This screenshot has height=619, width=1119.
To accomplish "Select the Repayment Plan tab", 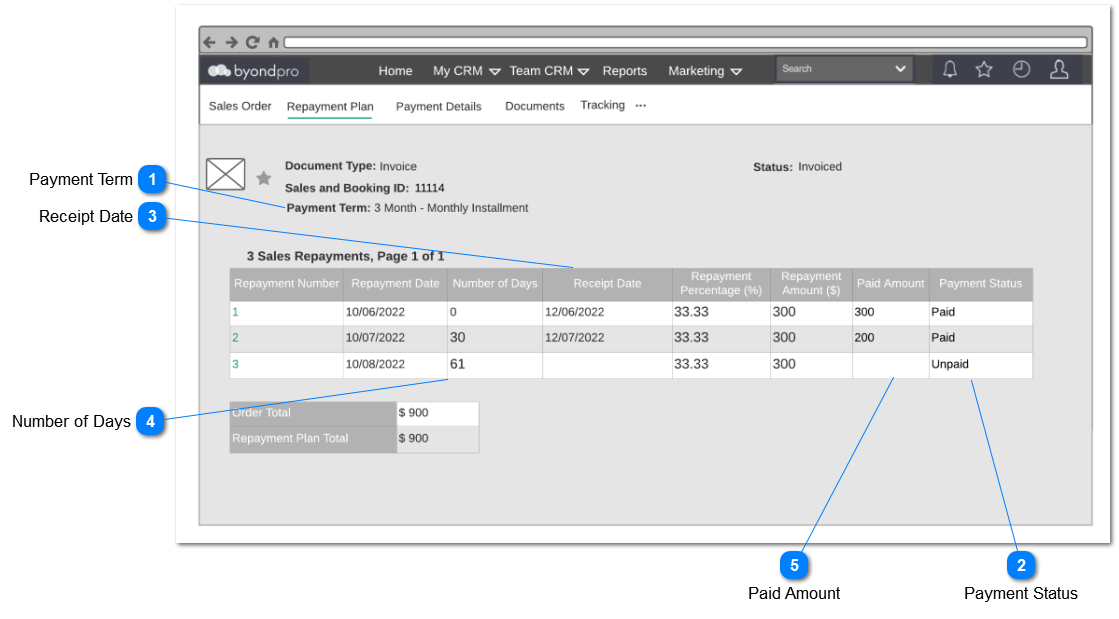I will (x=330, y=106).
